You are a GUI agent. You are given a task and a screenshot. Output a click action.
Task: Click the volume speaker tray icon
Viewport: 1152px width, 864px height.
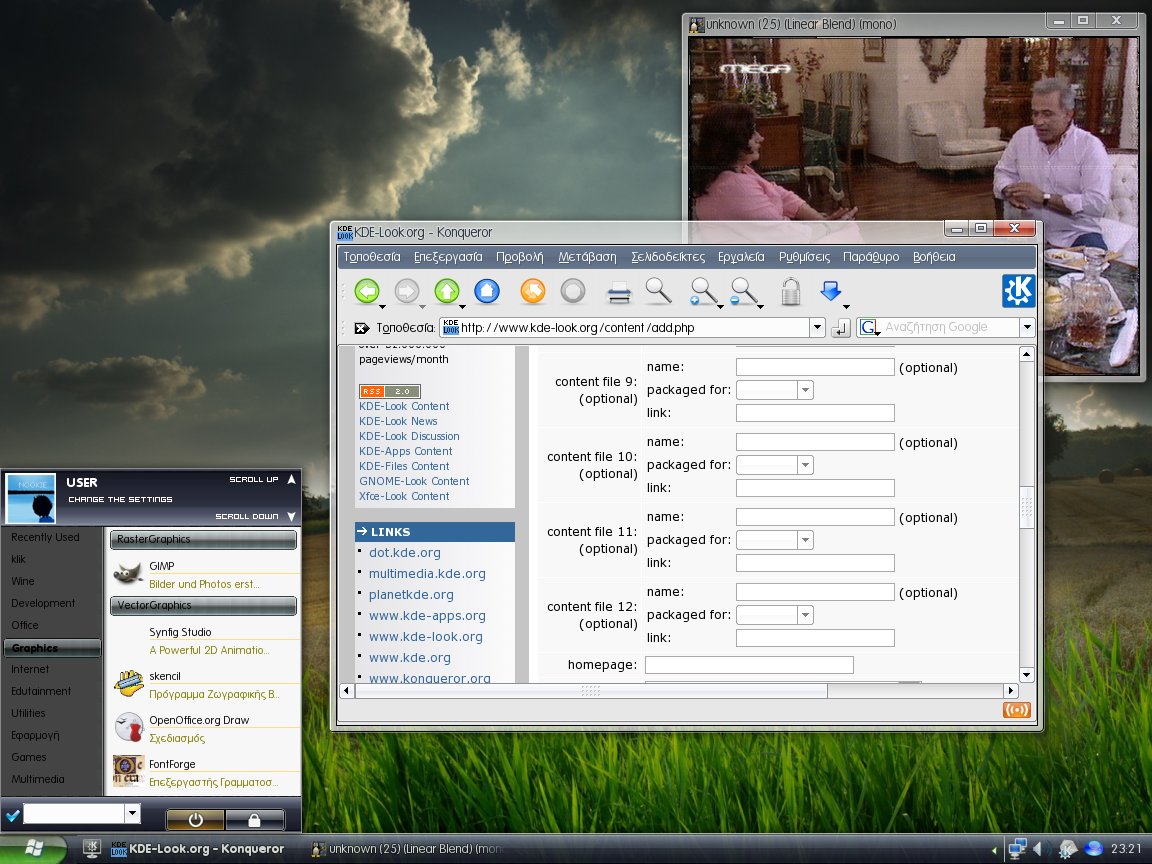point(1038,849)
